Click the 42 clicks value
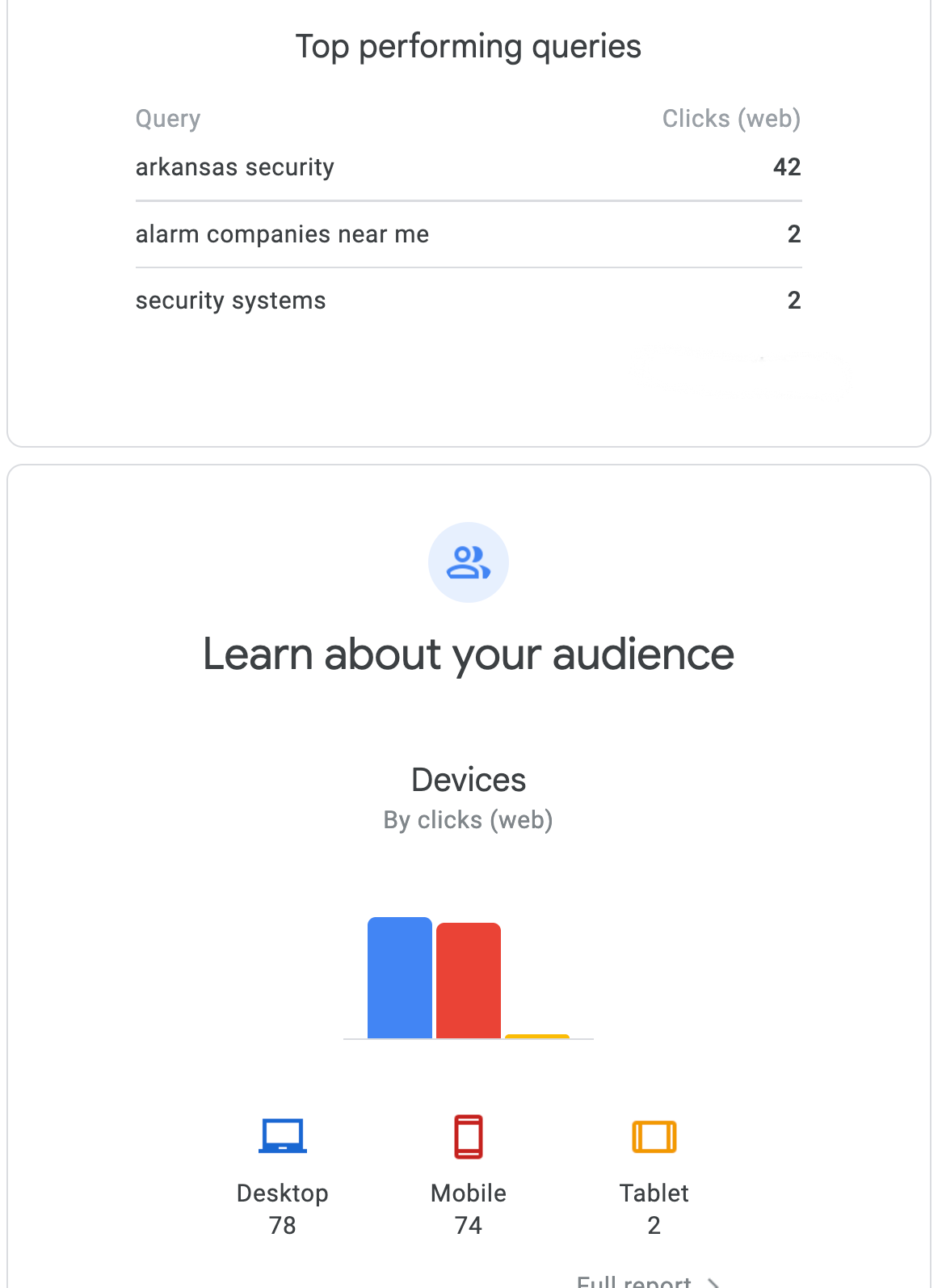Viewport: 942px width, 1288px height. click(787, 167)
